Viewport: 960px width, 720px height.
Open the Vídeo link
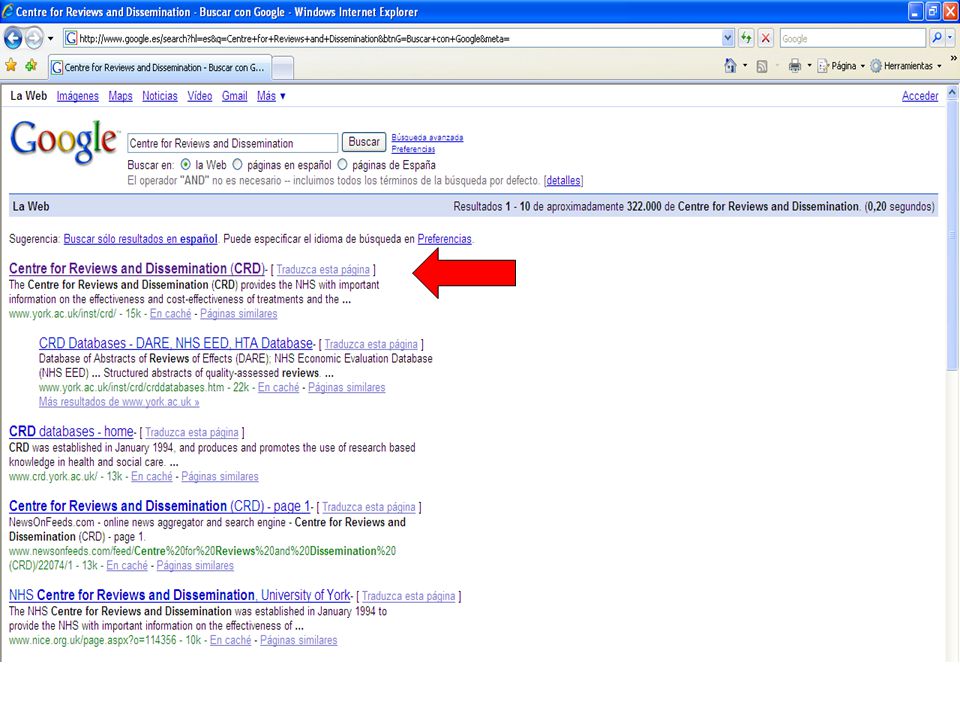200,96
